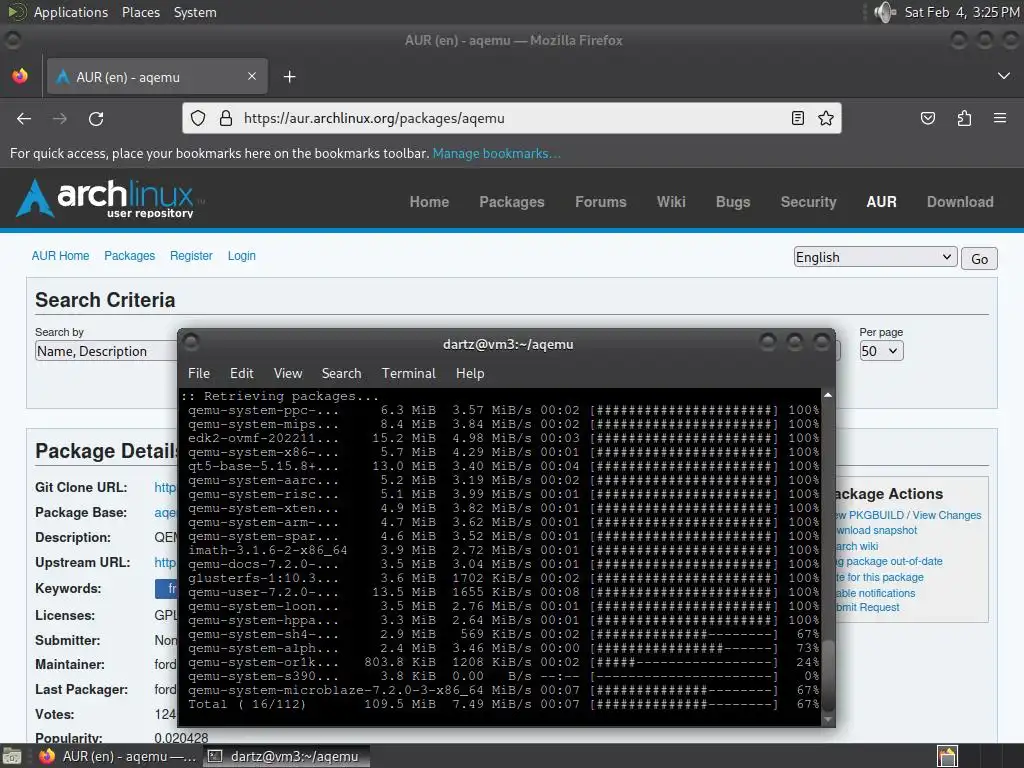Open Manage bookmarks link
This screenshot has width=1024, height=768.
pos(496,153)
